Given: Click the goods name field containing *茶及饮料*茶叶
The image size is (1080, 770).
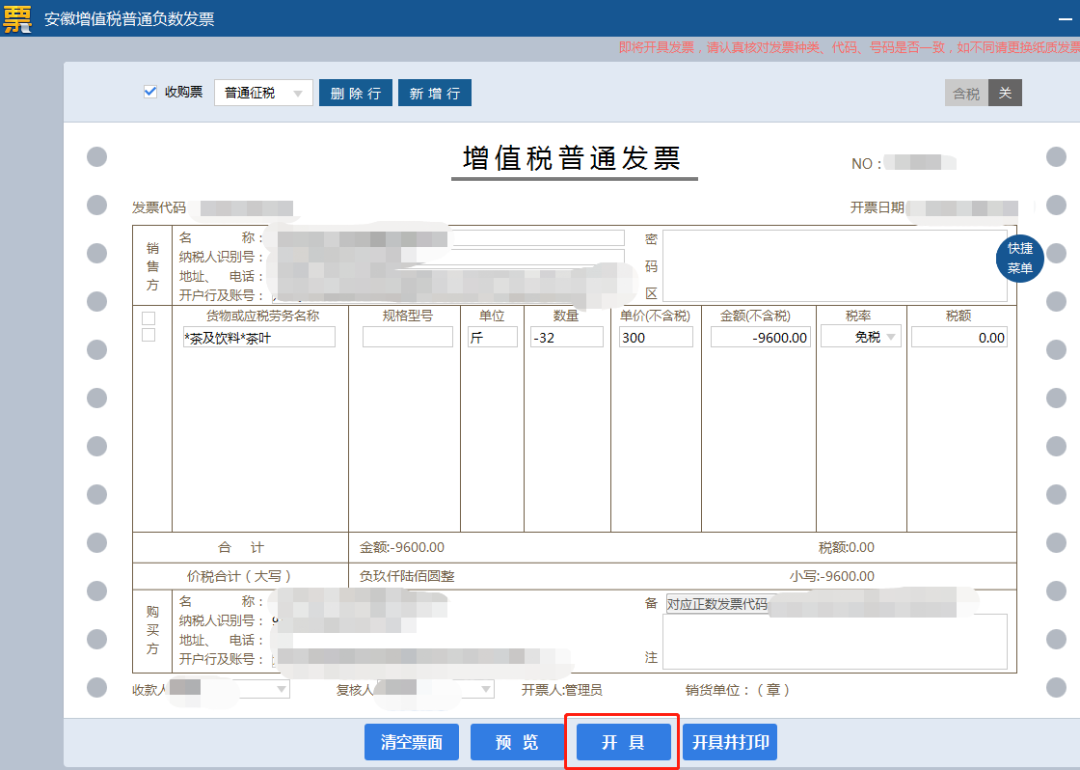Looking at the screenshot, I should [x=259, y=337].
